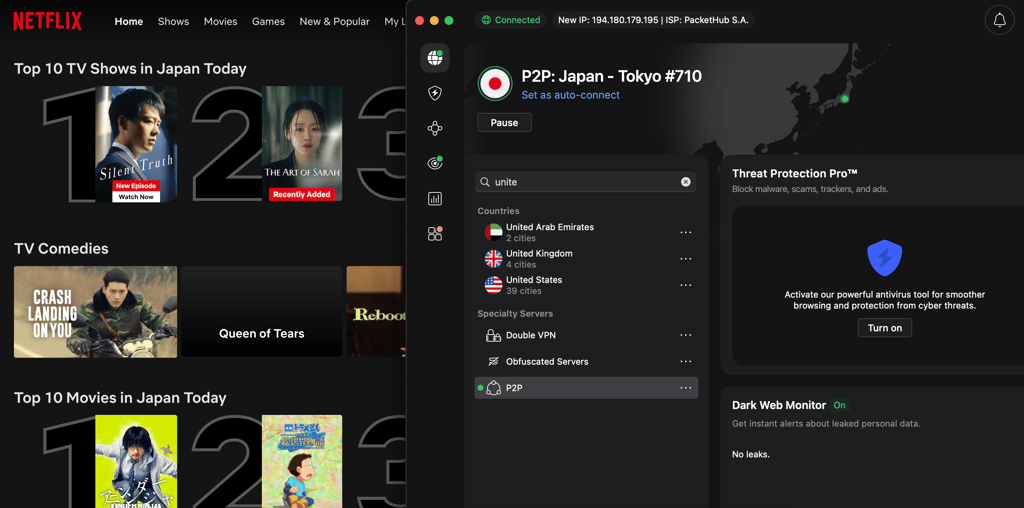Image resolution: width=1024 pixels, height=508 pixels.
Task: Click the United Kingdom flag icon
Action: pyautogui.click(x=494, y=259)
